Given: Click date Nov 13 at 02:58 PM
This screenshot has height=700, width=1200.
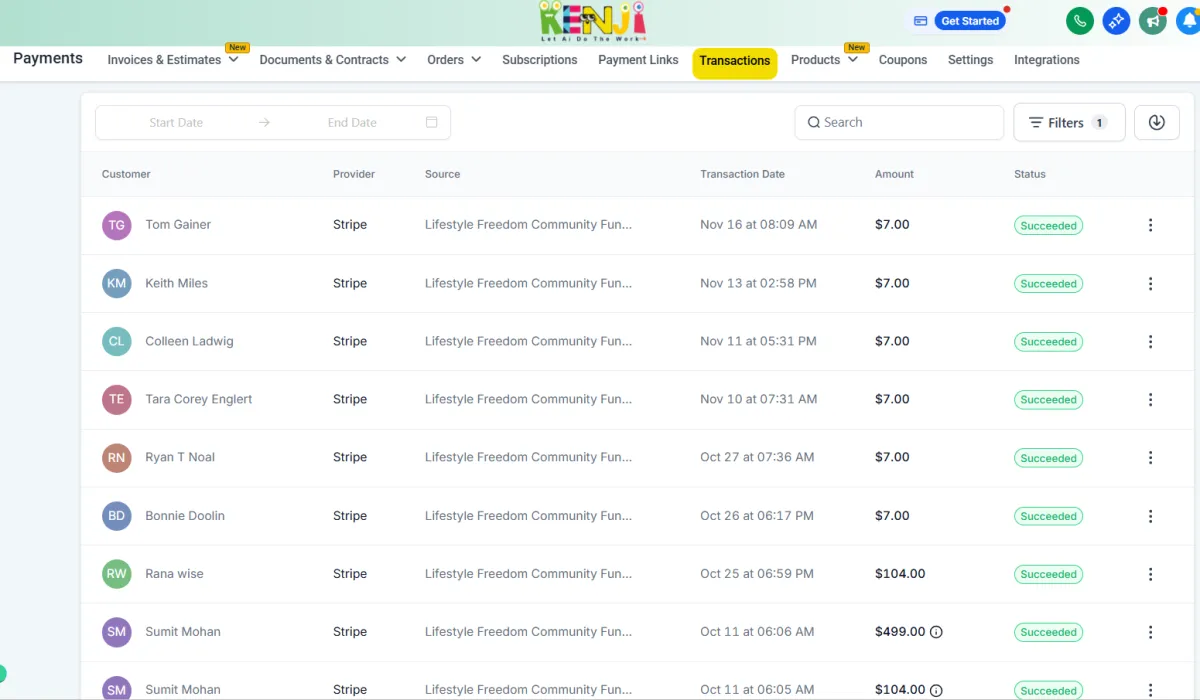Looking at the screenshot, I should [758, 283].
